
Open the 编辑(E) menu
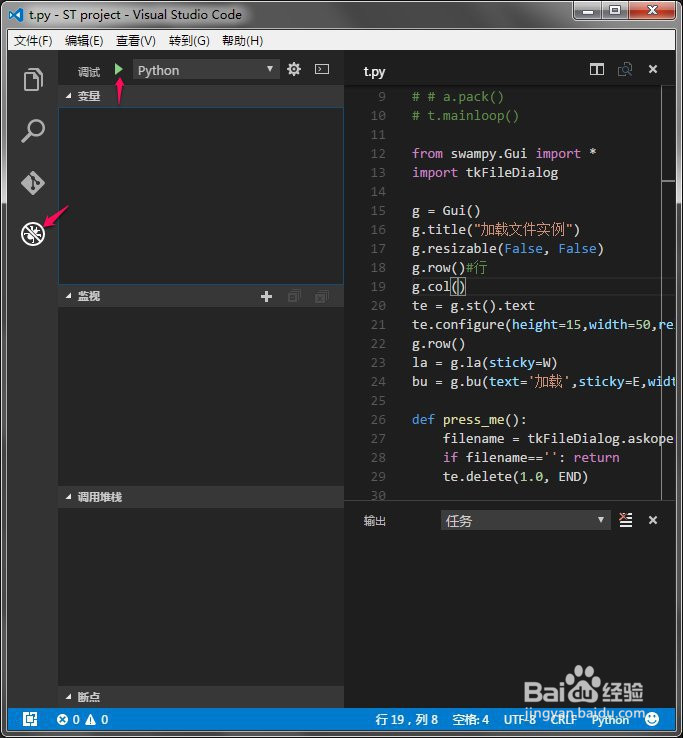(84, 41)
